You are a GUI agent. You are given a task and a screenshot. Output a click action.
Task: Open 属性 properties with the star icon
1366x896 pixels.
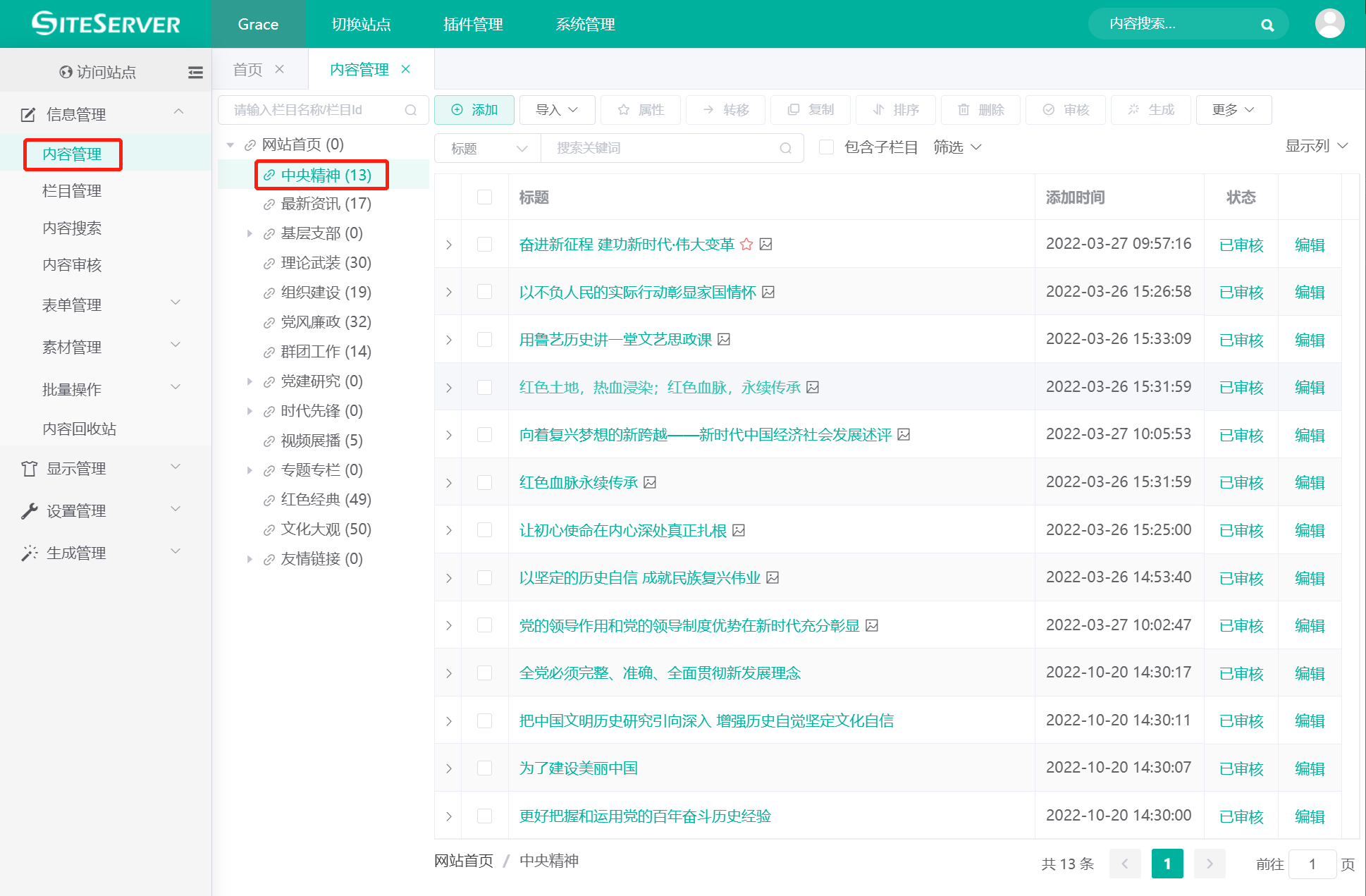(x=623, y=110)
